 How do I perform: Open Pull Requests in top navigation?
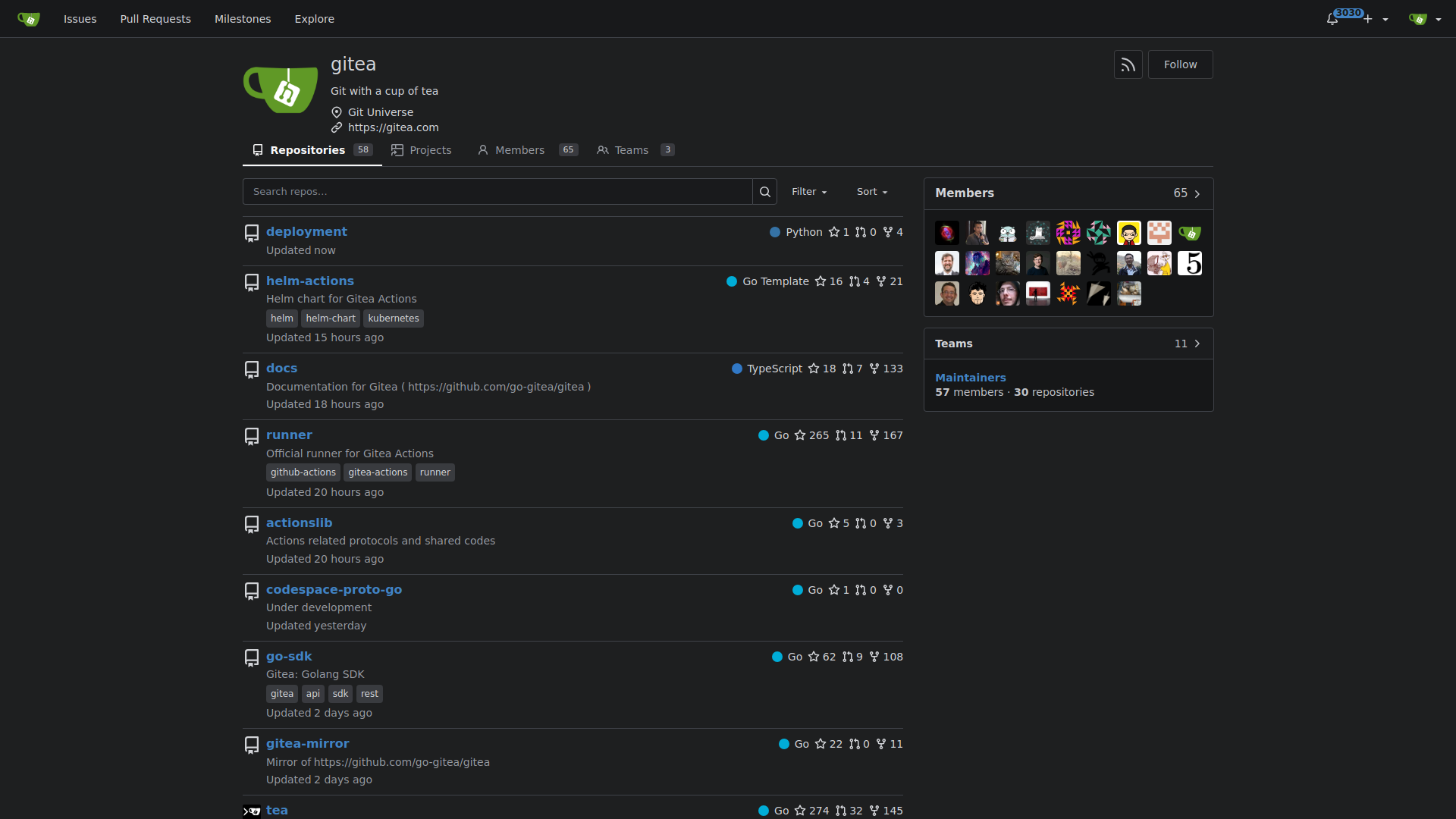tap(155, 19)
